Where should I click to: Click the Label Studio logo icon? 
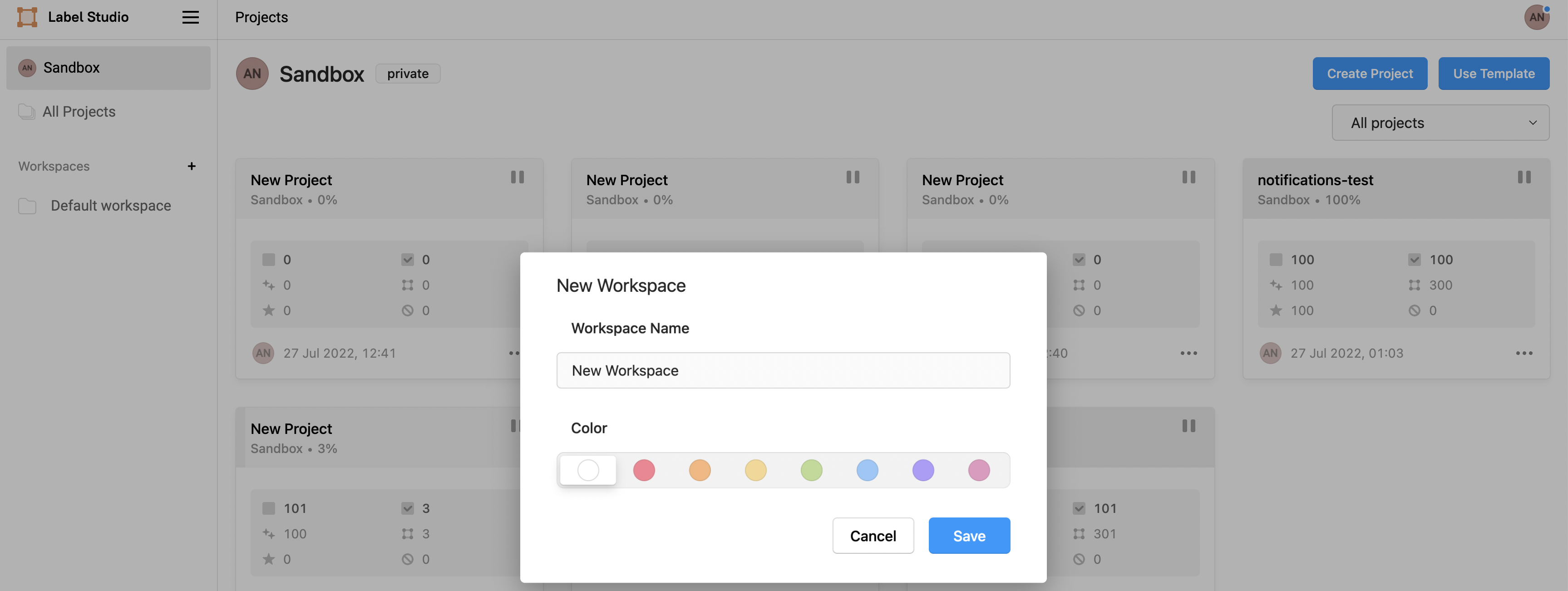(x=27, y=17)
